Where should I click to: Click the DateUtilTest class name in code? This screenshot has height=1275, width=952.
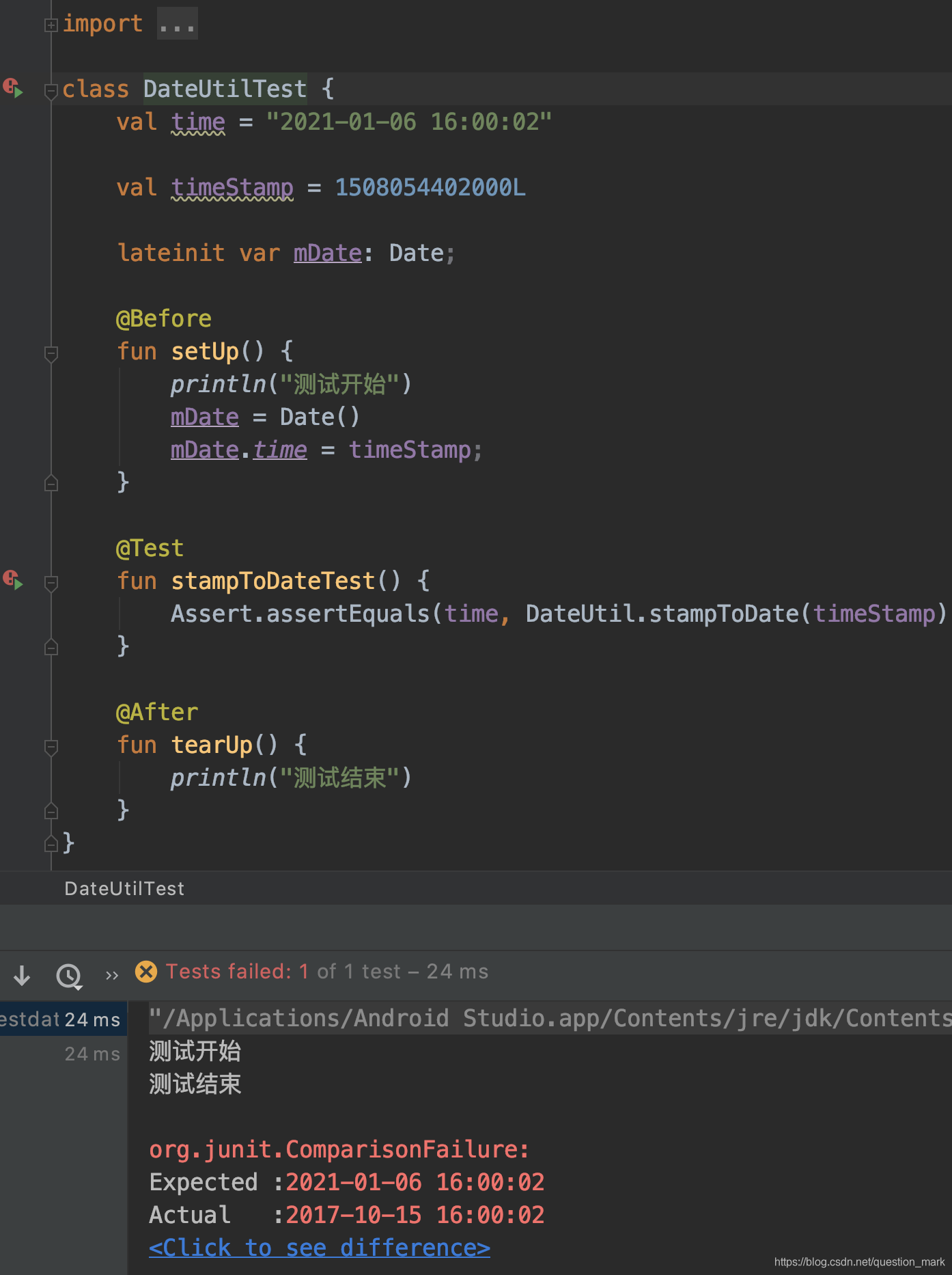(225, 89)
